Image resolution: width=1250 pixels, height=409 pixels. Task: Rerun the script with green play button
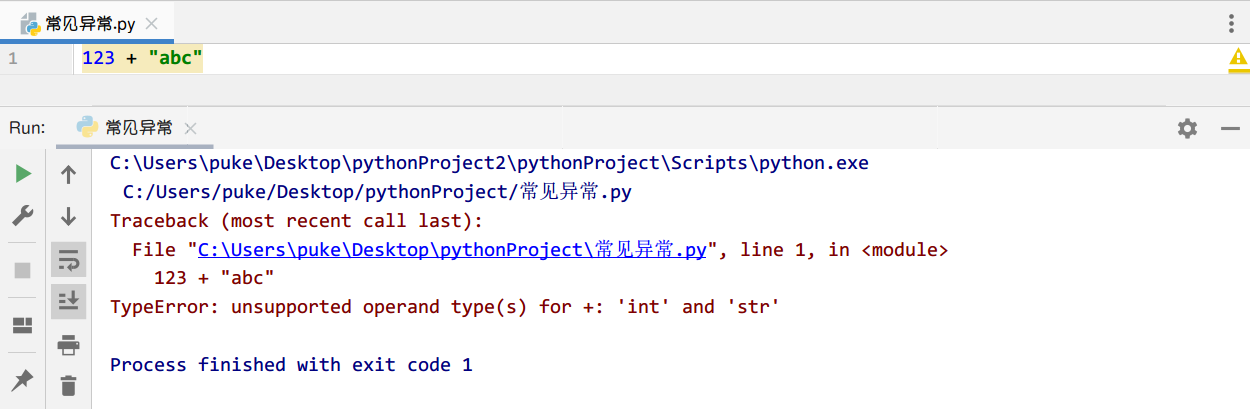(23, 174)
